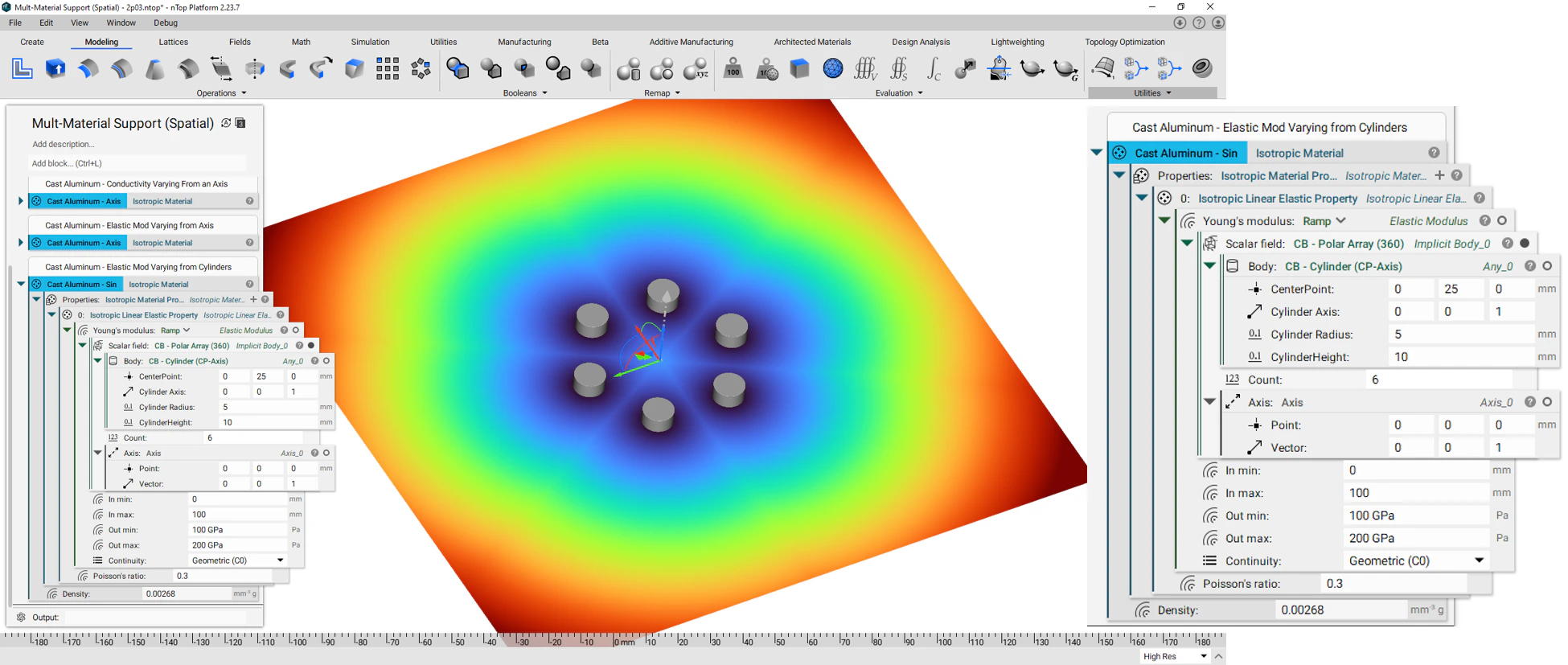Select the circular polar array icon

(421, 69)
